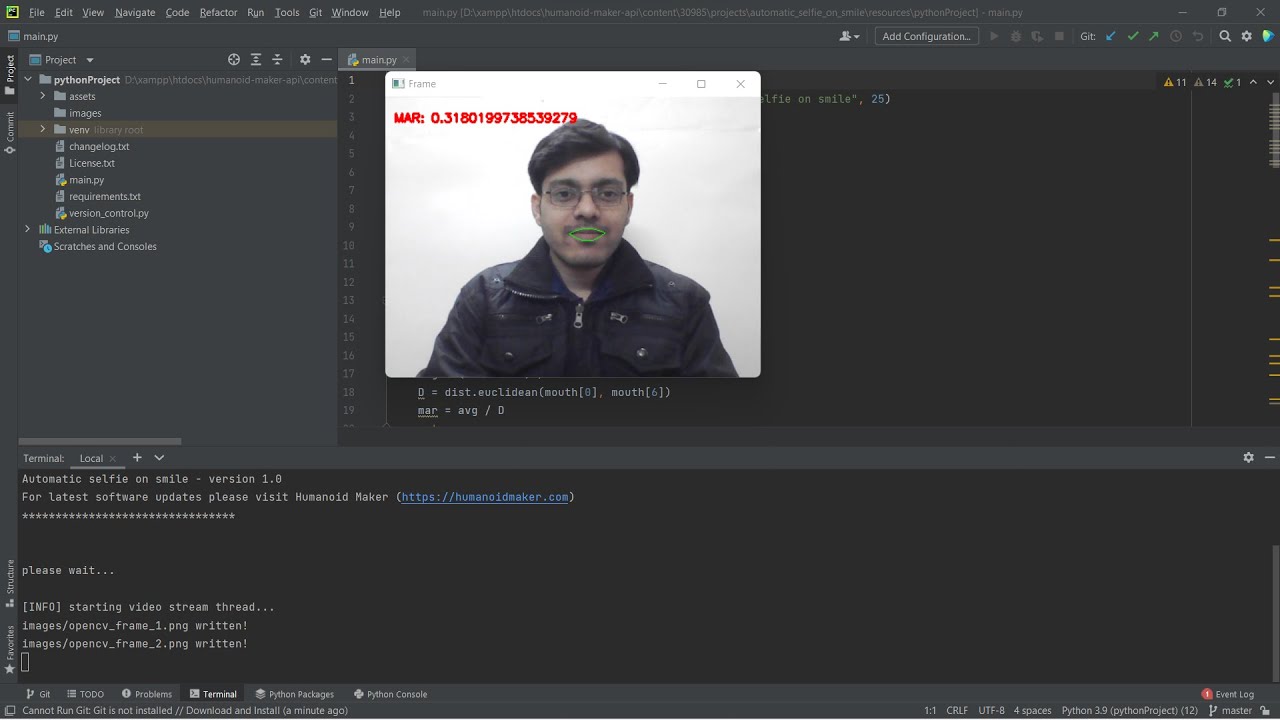This screenshot has width=1280, height=720.
Task: Click the Run configuration play icon
Action: (x=994, y=36)
